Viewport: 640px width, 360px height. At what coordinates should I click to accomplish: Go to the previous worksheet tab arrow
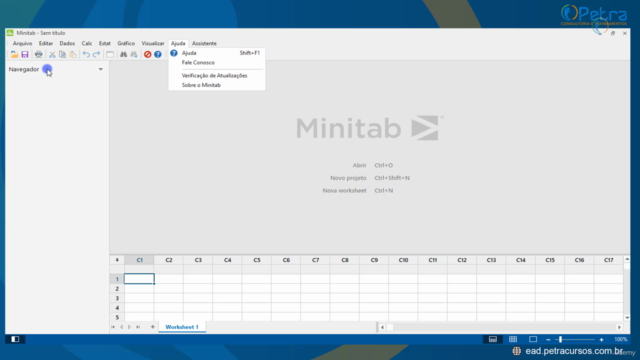(x=121, y=327)
